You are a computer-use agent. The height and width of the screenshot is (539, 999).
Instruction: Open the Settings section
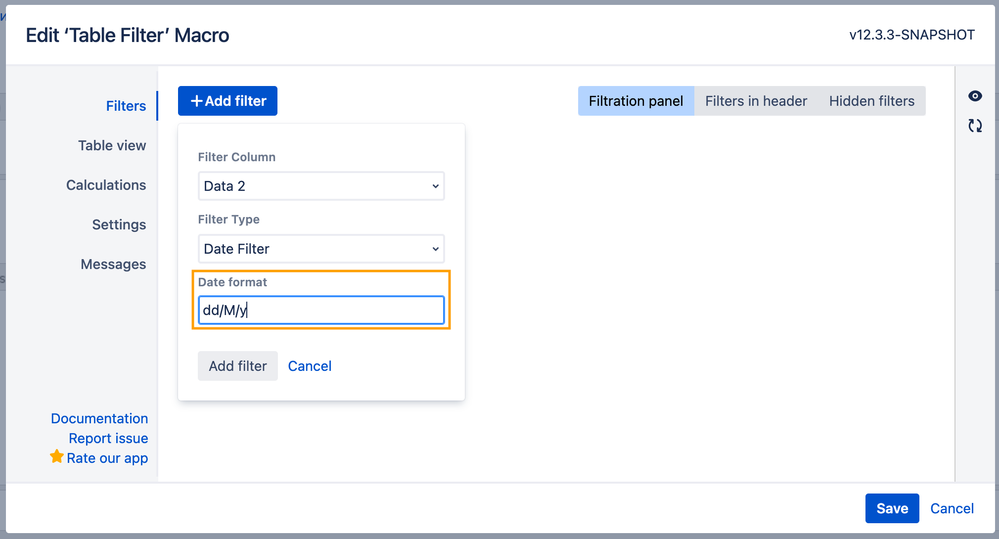pyautogui.click(x=119, y=224)
